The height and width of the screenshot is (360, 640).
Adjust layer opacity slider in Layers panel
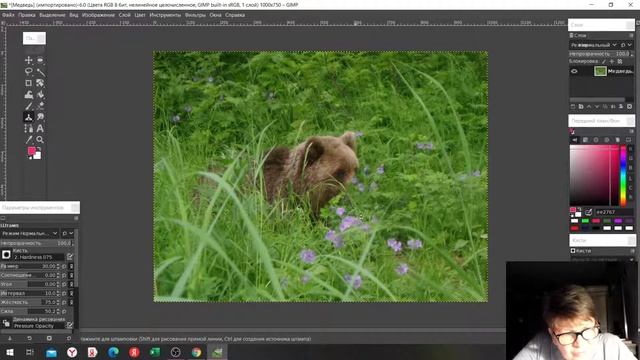pyautogui.click(x=601, y=53)
